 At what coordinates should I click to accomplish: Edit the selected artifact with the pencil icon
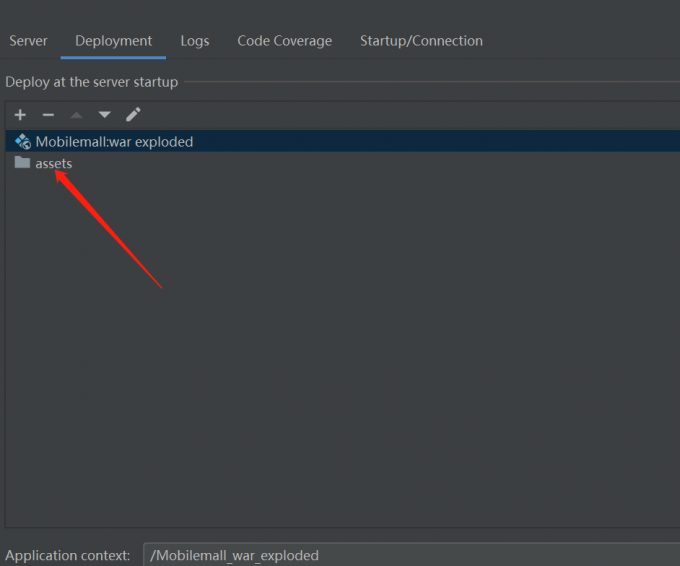pos(133,115)
